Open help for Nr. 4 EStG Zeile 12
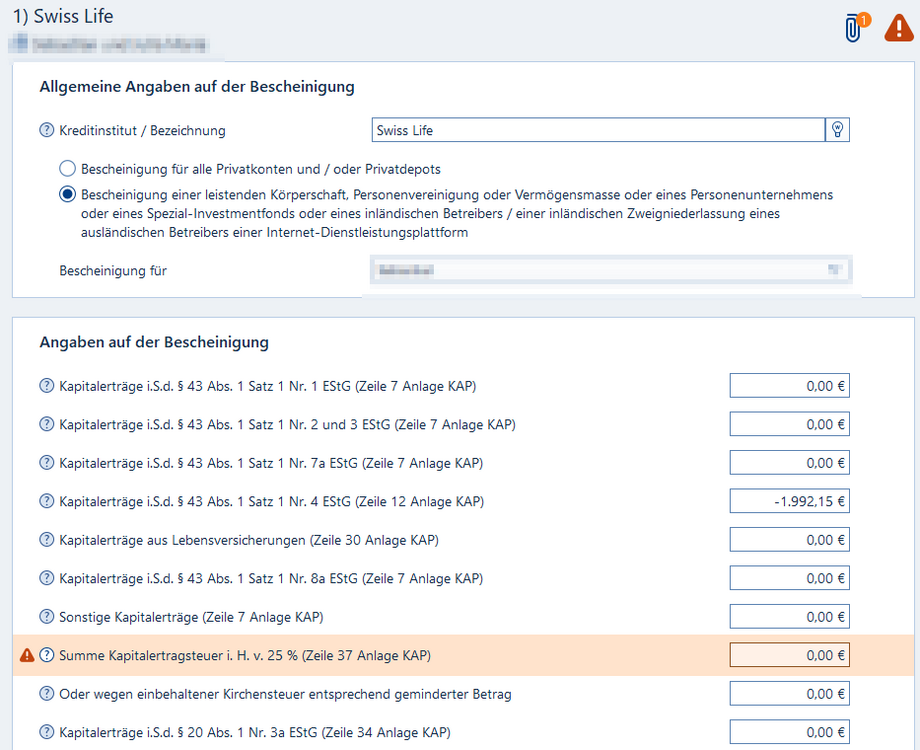This screenshot has width=920, height=750. (x=46, y=502)
